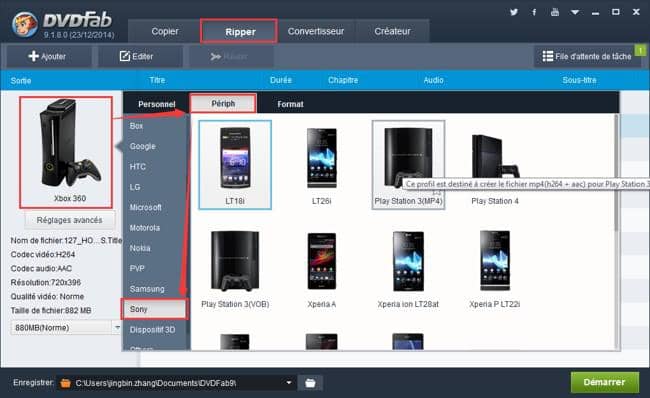Click the Codec audio:AAC text
Screen dimensions: 650x398
[41, 269]
